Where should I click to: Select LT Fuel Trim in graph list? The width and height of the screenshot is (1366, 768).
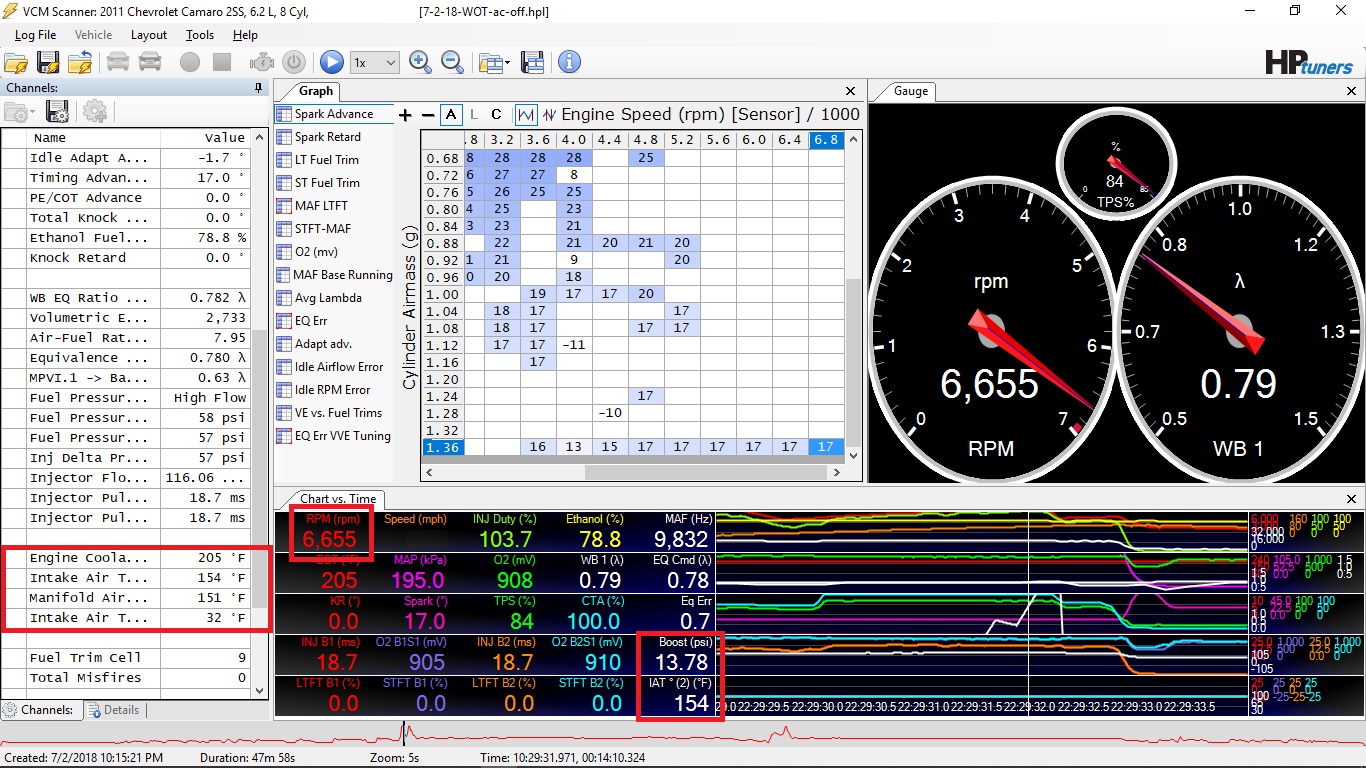pos(326,160)
